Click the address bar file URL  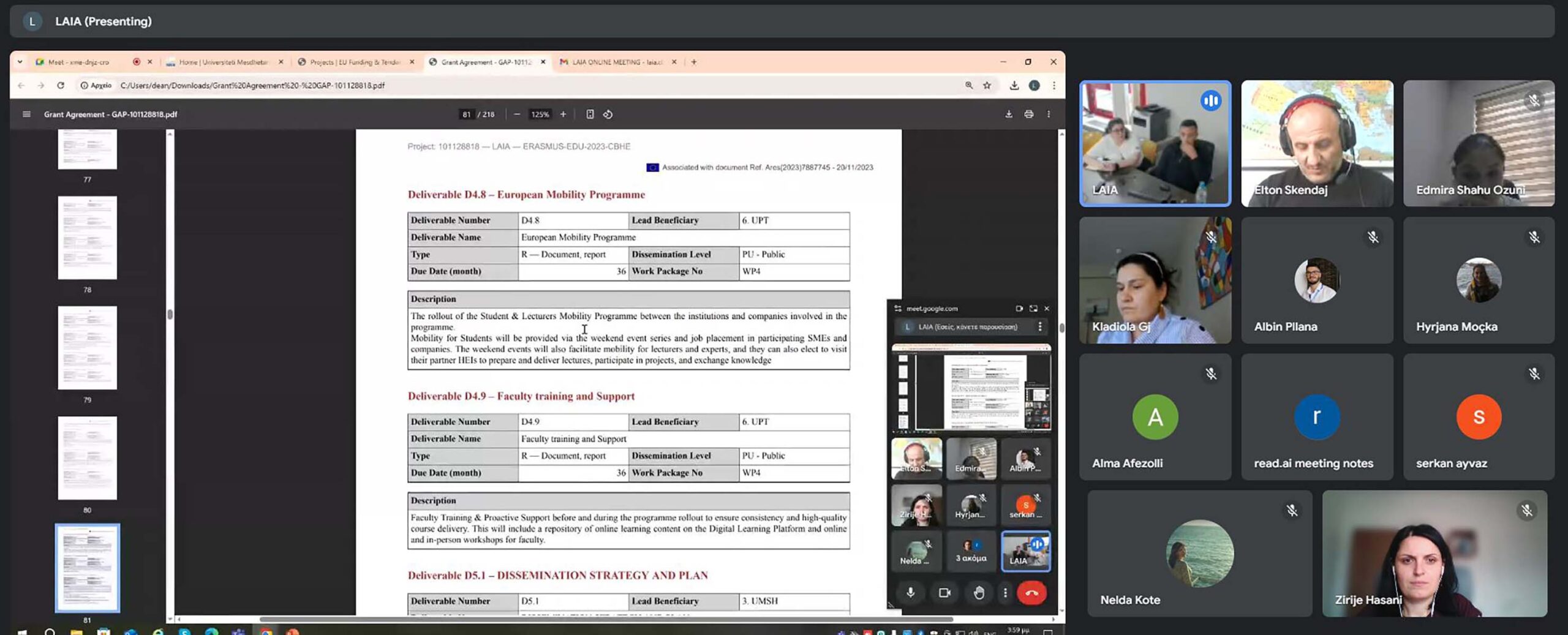click(252, 86)
